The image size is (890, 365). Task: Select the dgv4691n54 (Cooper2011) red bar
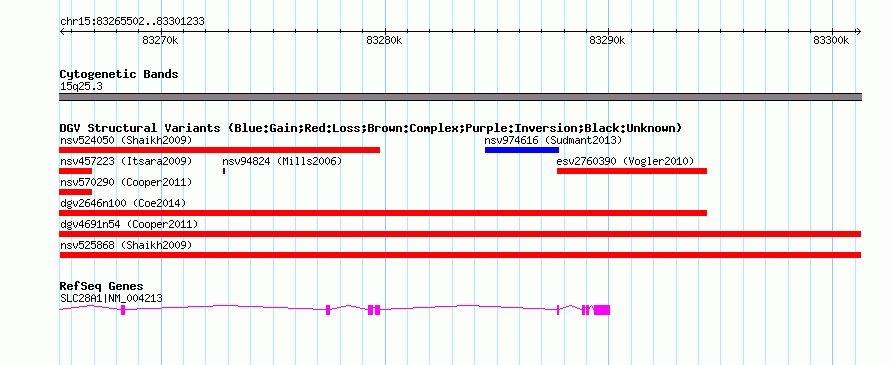pos(460,234)
